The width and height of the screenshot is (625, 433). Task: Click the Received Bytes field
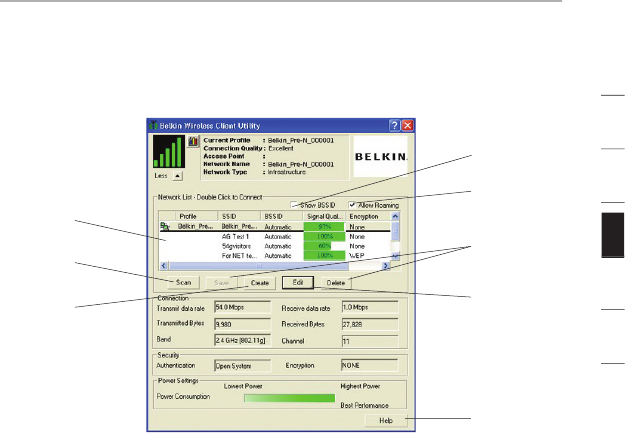370,324
